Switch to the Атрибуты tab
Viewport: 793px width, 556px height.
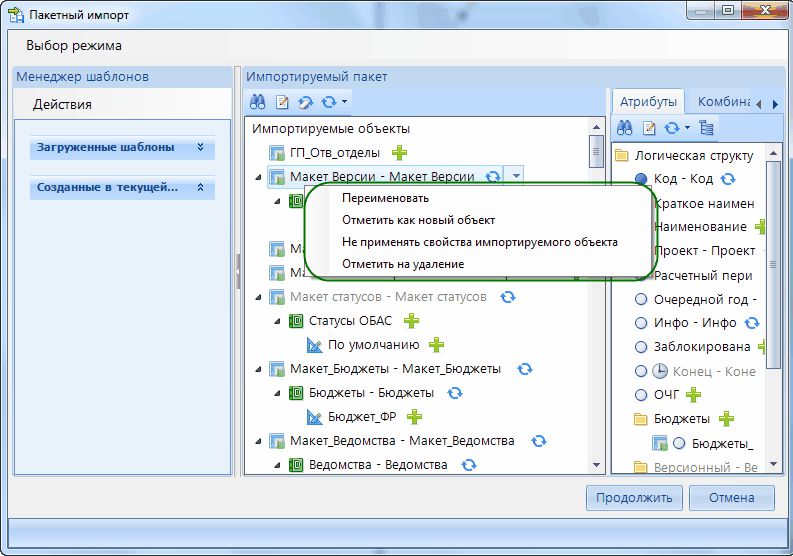648,102
